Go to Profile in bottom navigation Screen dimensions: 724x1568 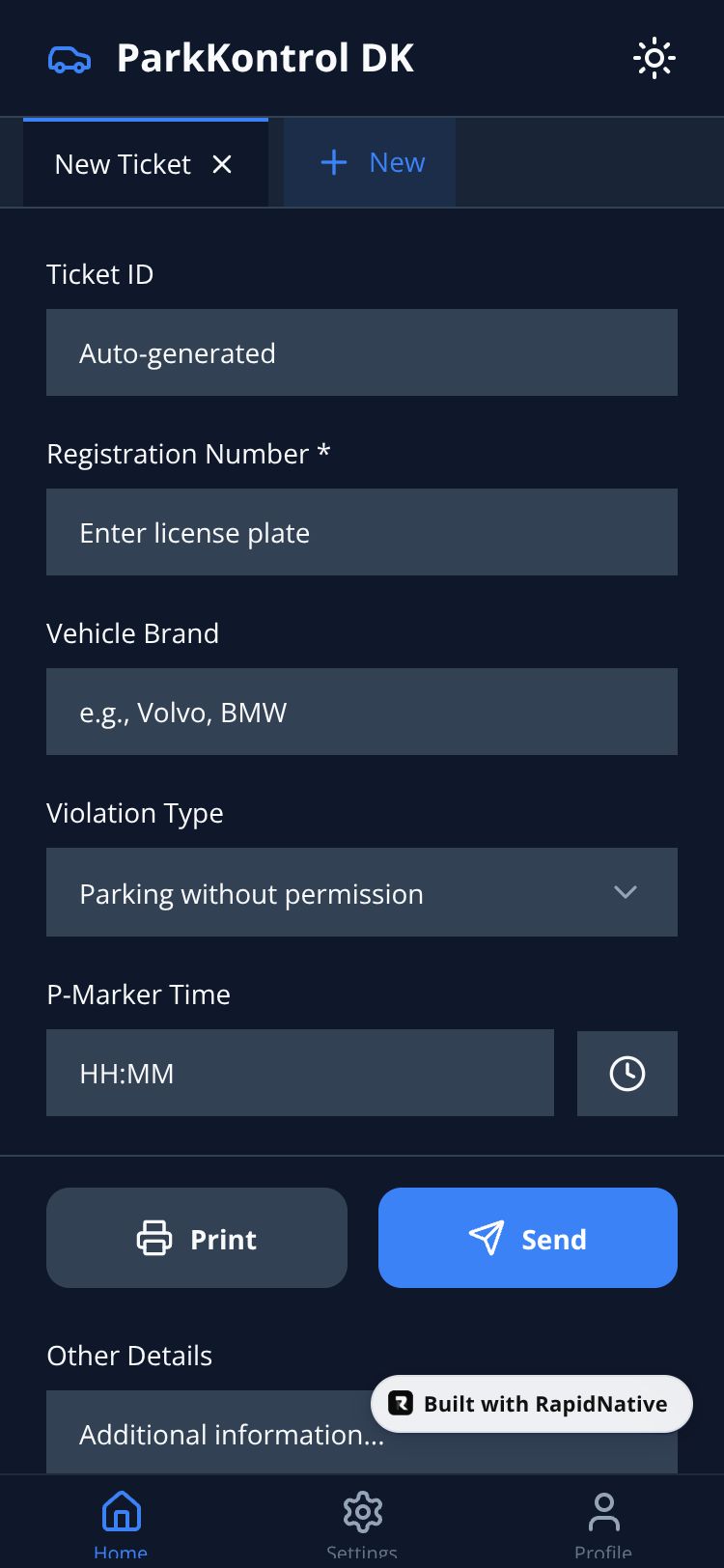(x=603, y=1521)
